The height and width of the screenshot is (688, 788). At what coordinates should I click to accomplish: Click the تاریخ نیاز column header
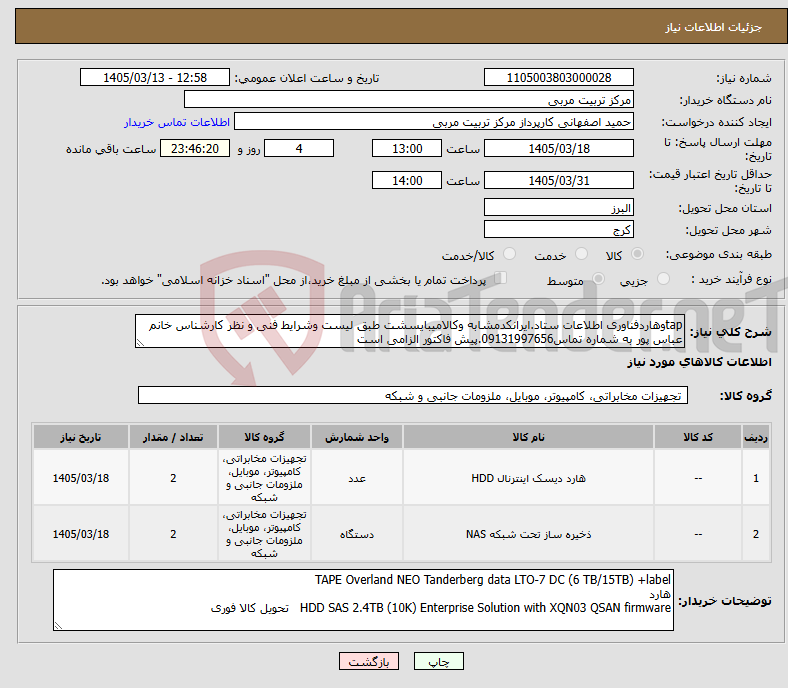click(81, 437)
